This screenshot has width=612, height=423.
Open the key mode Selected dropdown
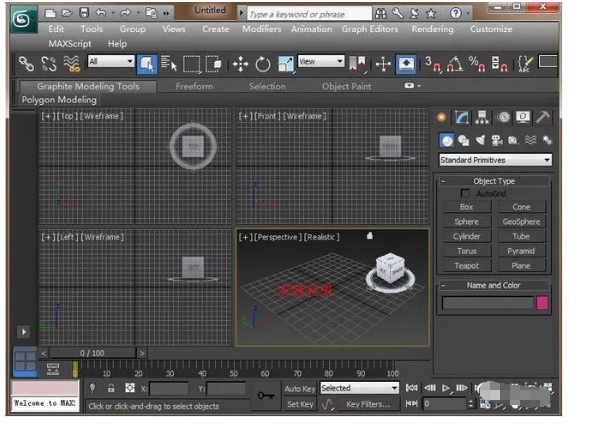point(359,388)
